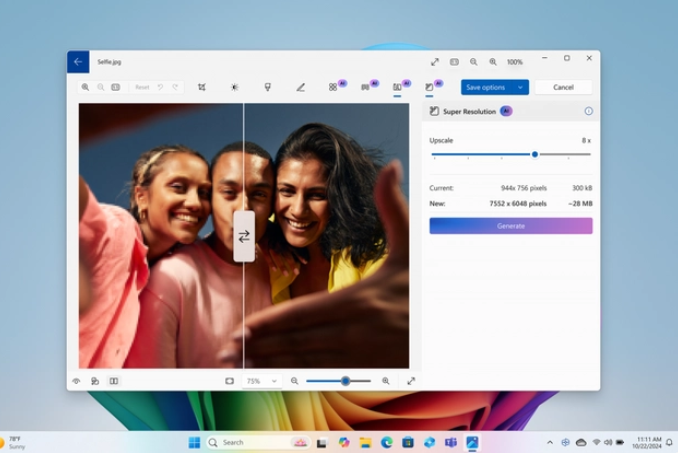
Task: Select the Crop tool in the editing toolbar
Action: [201, 87]
